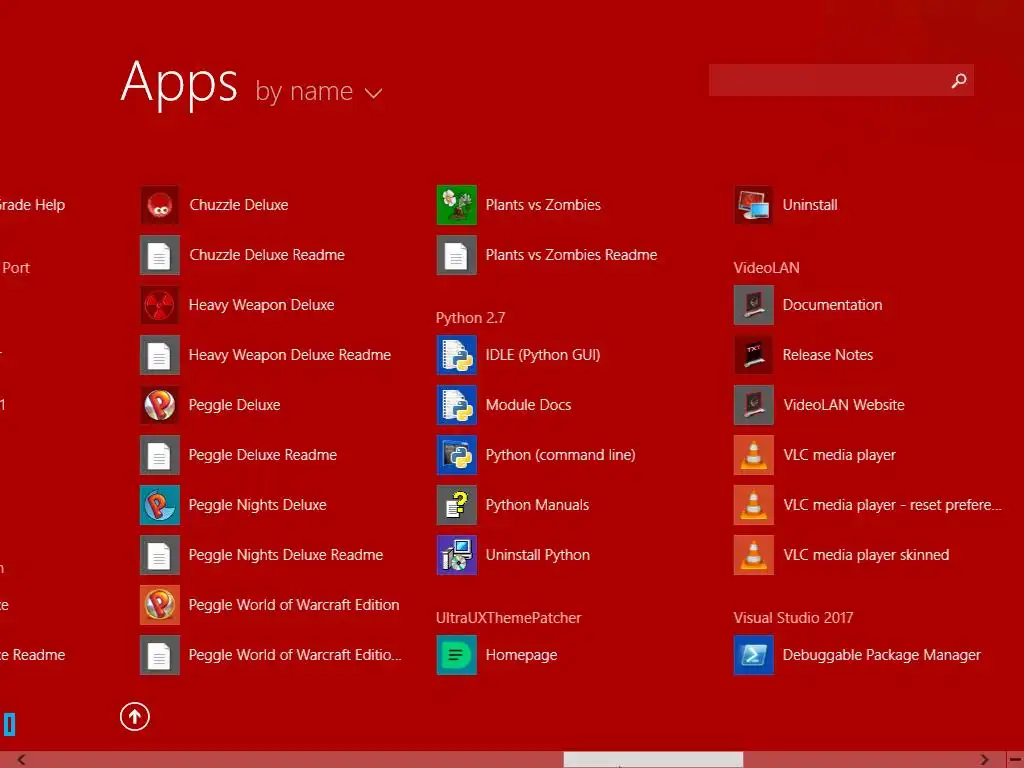
Task: Launch the VLC media player cone icon
Action: [x=754, y=455]
